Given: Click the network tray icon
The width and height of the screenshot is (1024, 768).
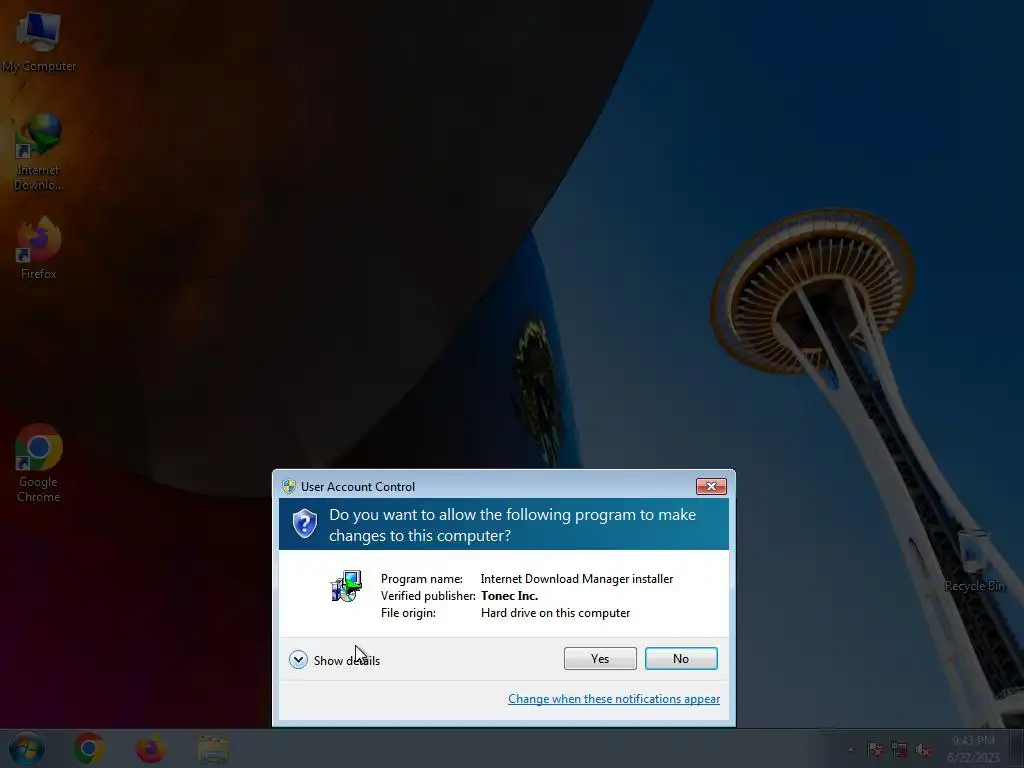Looking at the screenshot, I should 899,749.
